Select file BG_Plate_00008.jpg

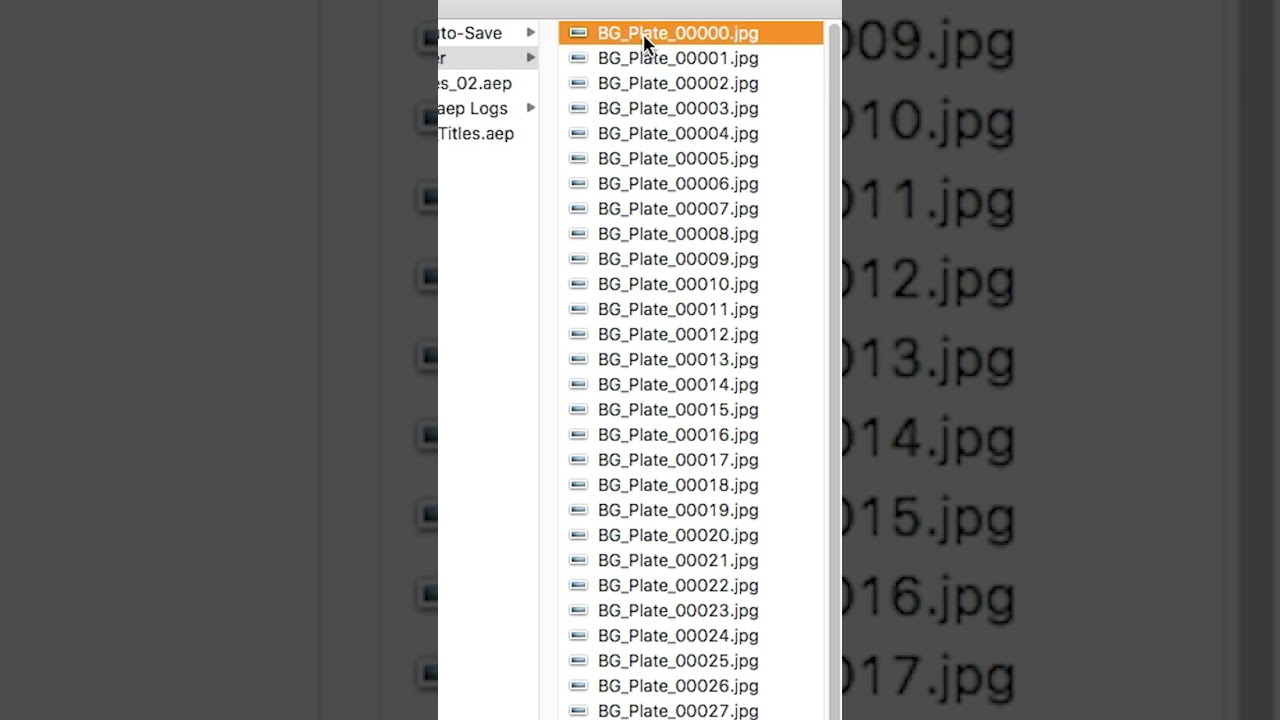tap(691, 234)
